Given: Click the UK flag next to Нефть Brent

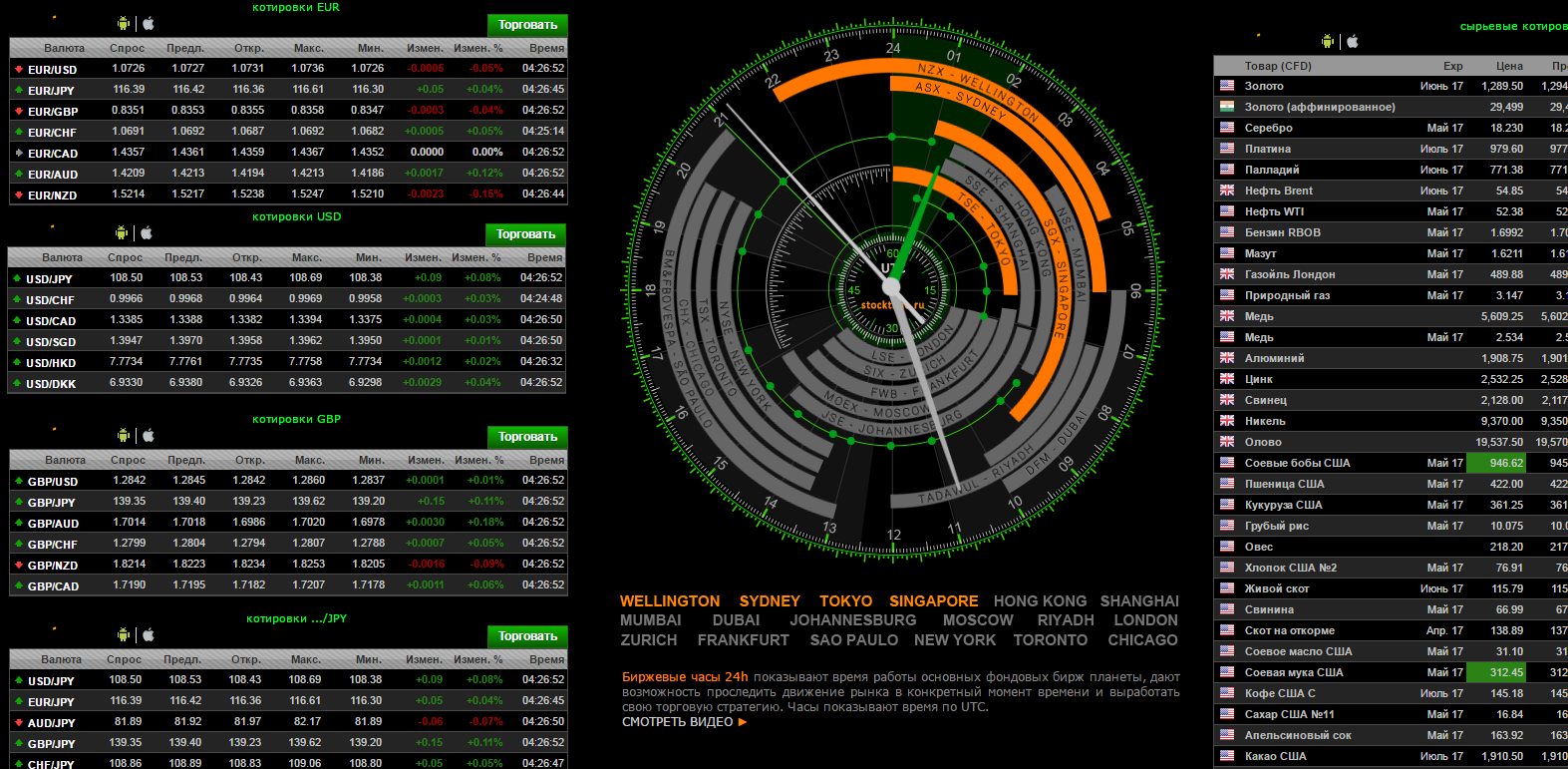Looking at the screenshot, I should pos(1227,191).
